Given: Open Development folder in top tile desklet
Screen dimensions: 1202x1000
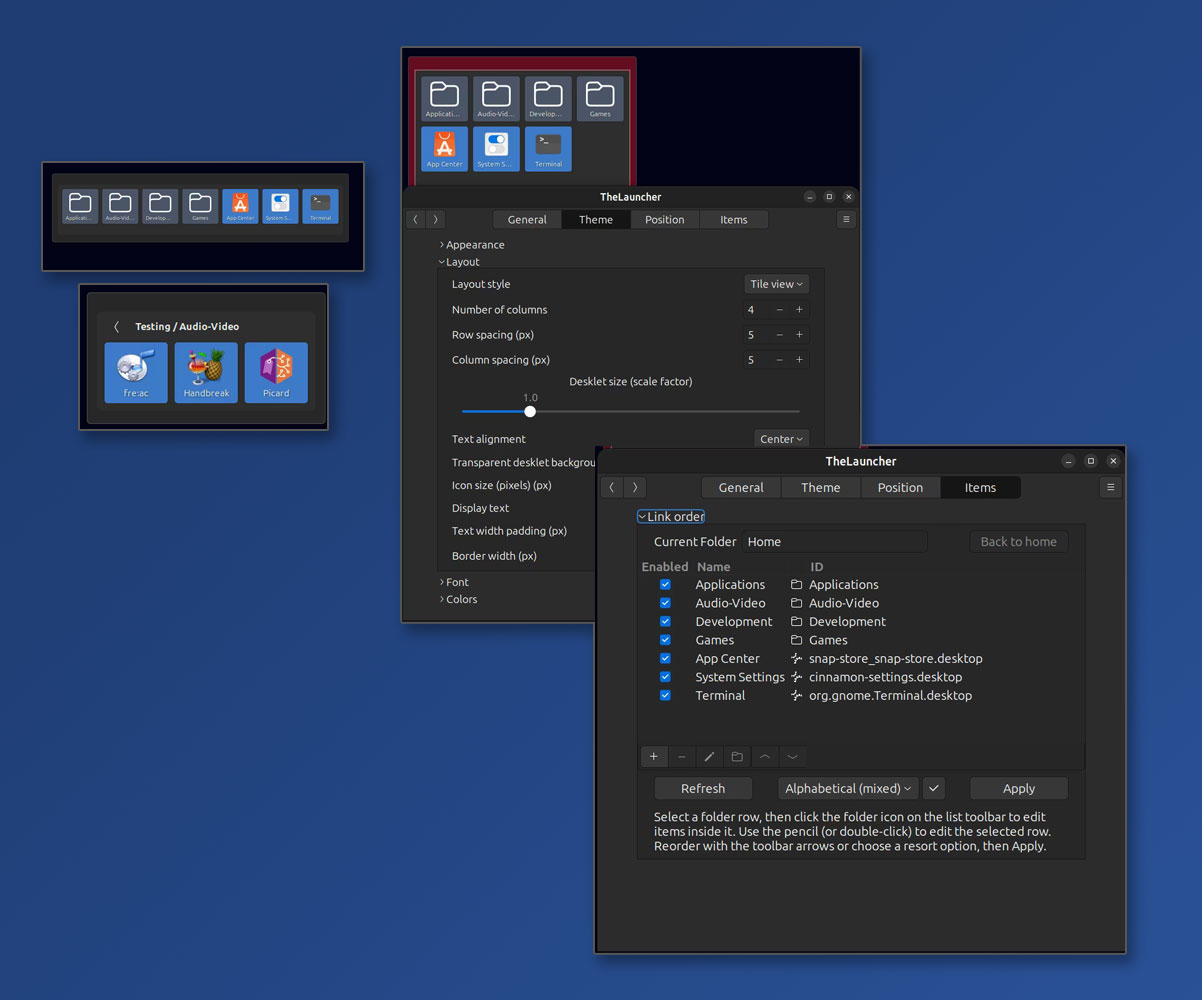Looking at the screenshot, I should (548, 99).
